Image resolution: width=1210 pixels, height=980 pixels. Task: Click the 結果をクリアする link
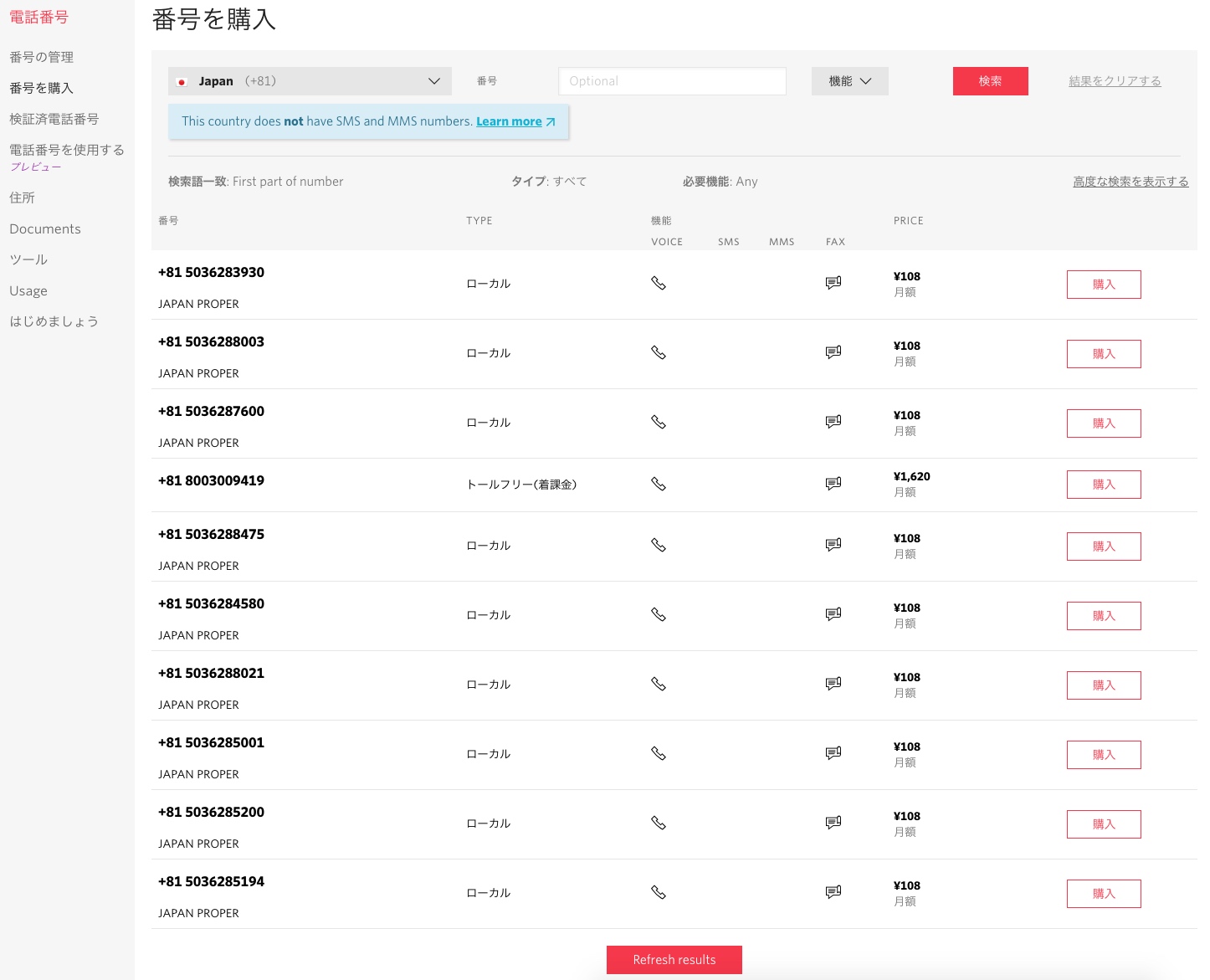pos(1114,81)
